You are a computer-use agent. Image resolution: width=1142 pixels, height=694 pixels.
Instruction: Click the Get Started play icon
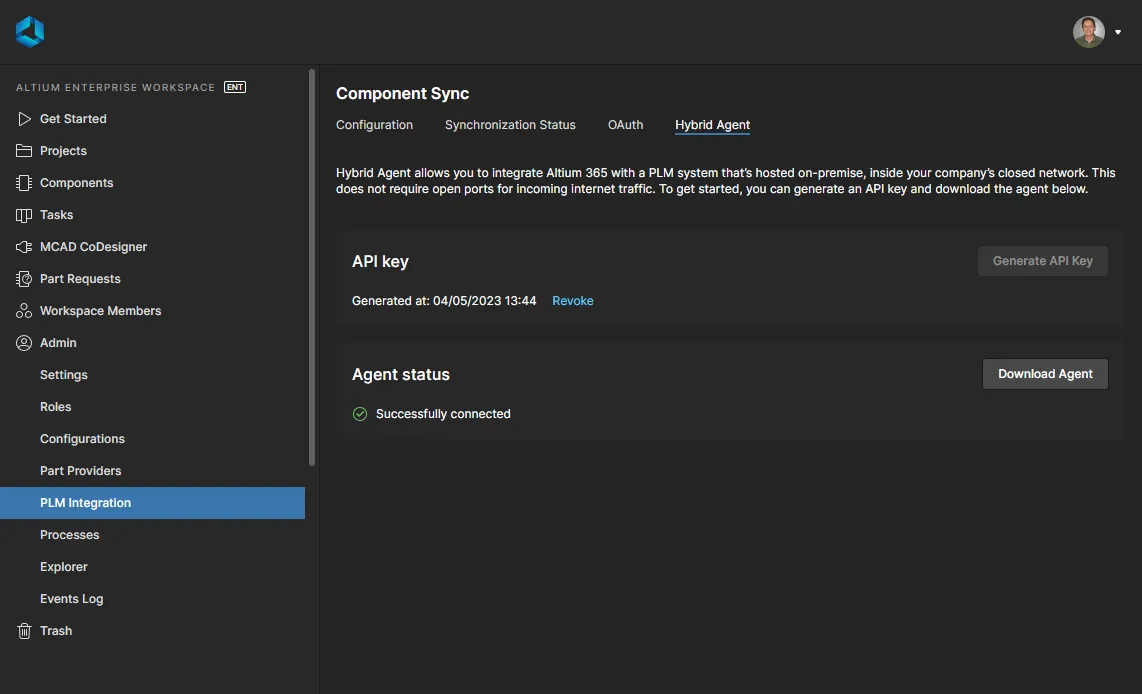[24, 119]
